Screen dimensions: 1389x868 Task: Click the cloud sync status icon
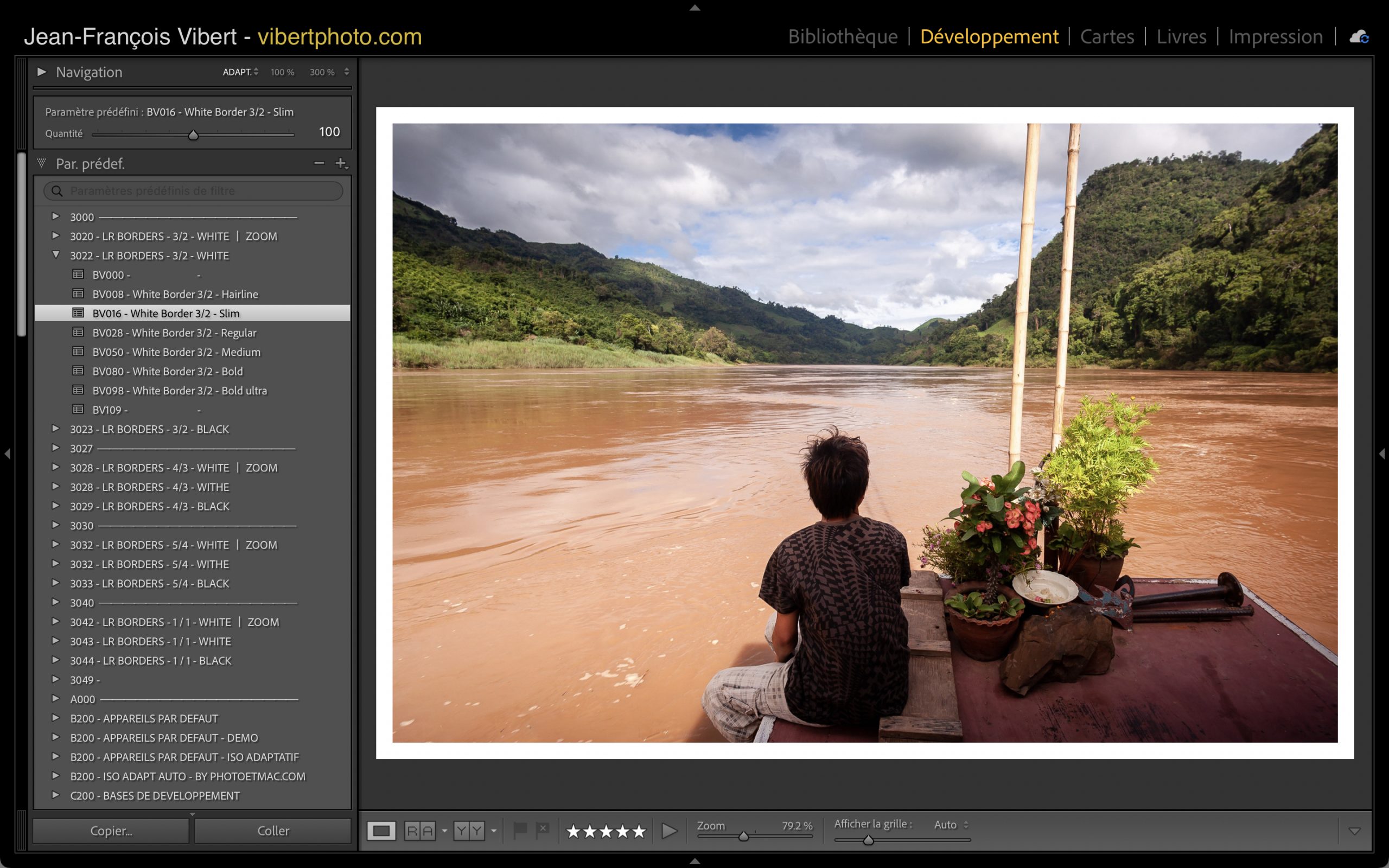click(1359, 37)
